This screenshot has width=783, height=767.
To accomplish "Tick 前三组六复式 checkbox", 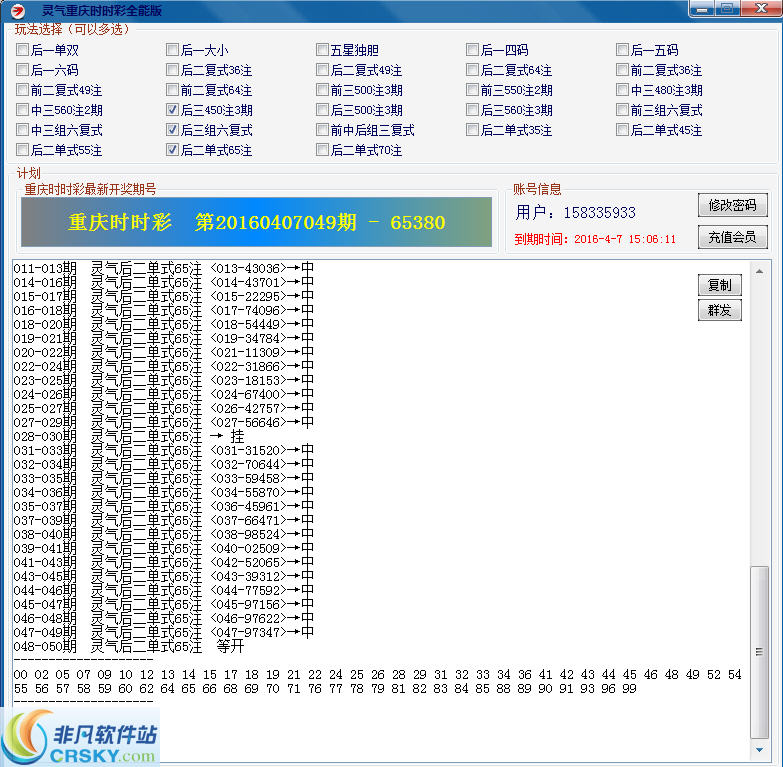I will point(622,109).
